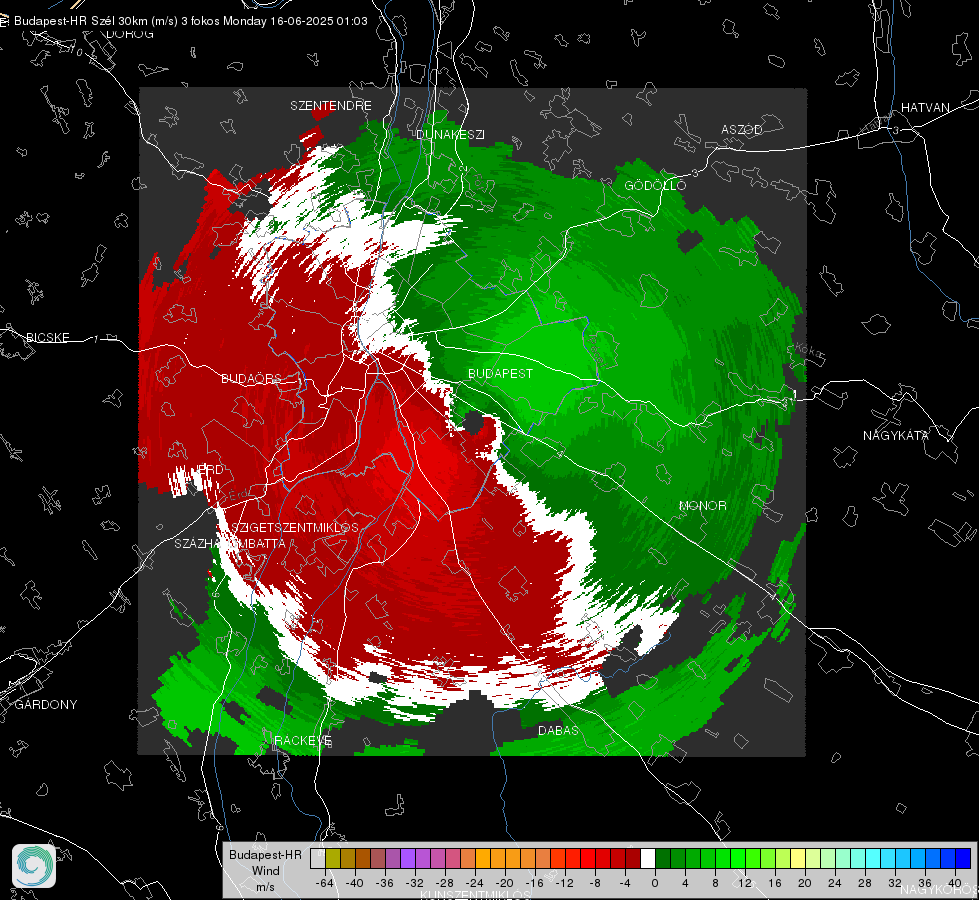Click the m/s unit label in legend
Image resolution: width=979 pixels, height=900 pixels.
[265, 887]
